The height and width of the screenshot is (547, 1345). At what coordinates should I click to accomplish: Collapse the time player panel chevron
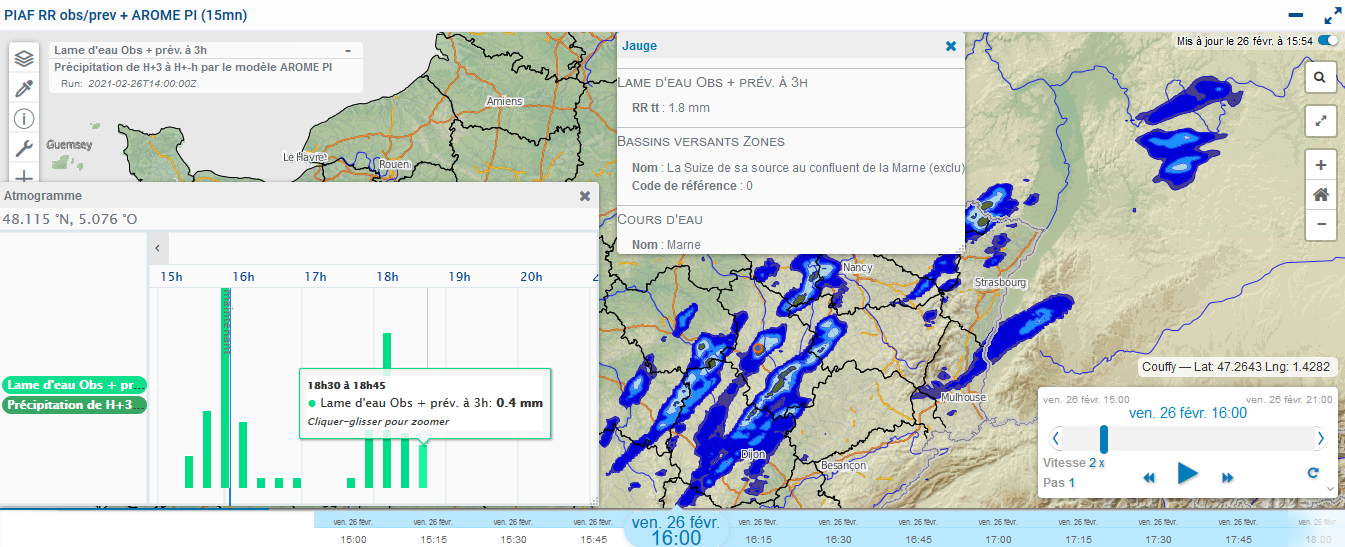pos(1329,488)
